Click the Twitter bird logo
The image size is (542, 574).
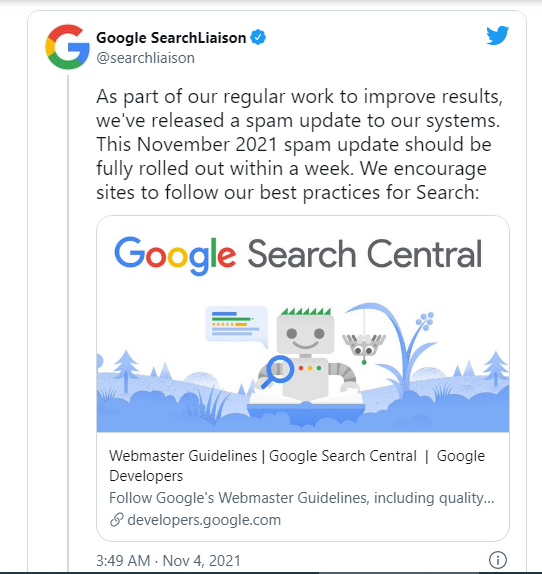(497, 35)
